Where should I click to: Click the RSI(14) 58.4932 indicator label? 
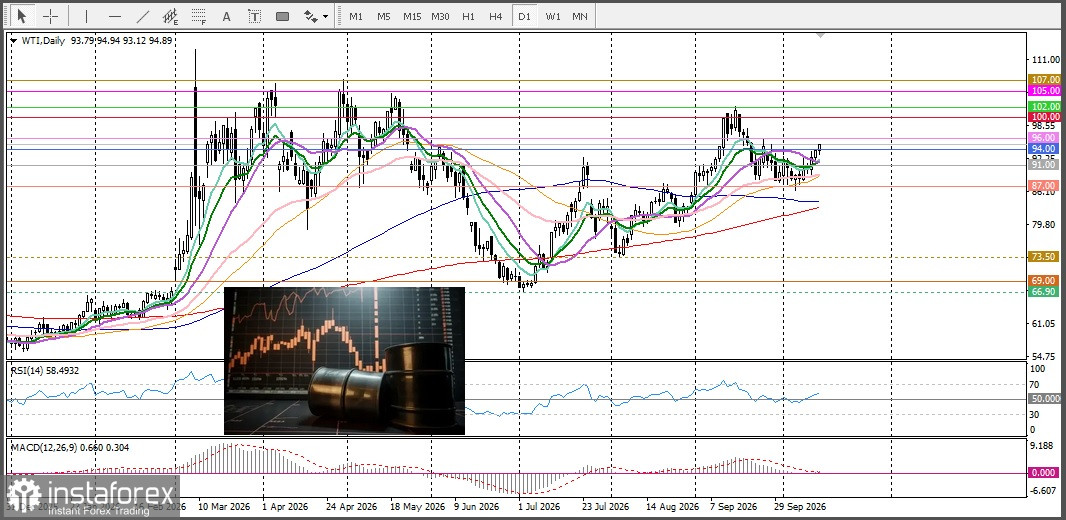point(46,370)
